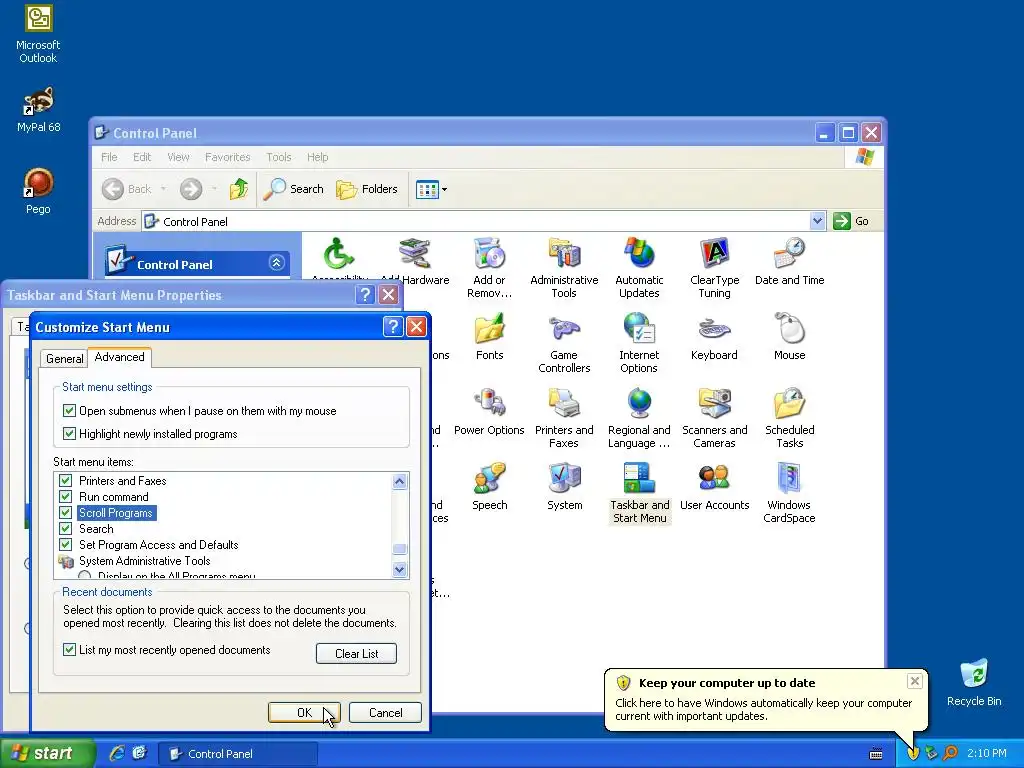Open the Accessibility Options icon

point(339,258)
